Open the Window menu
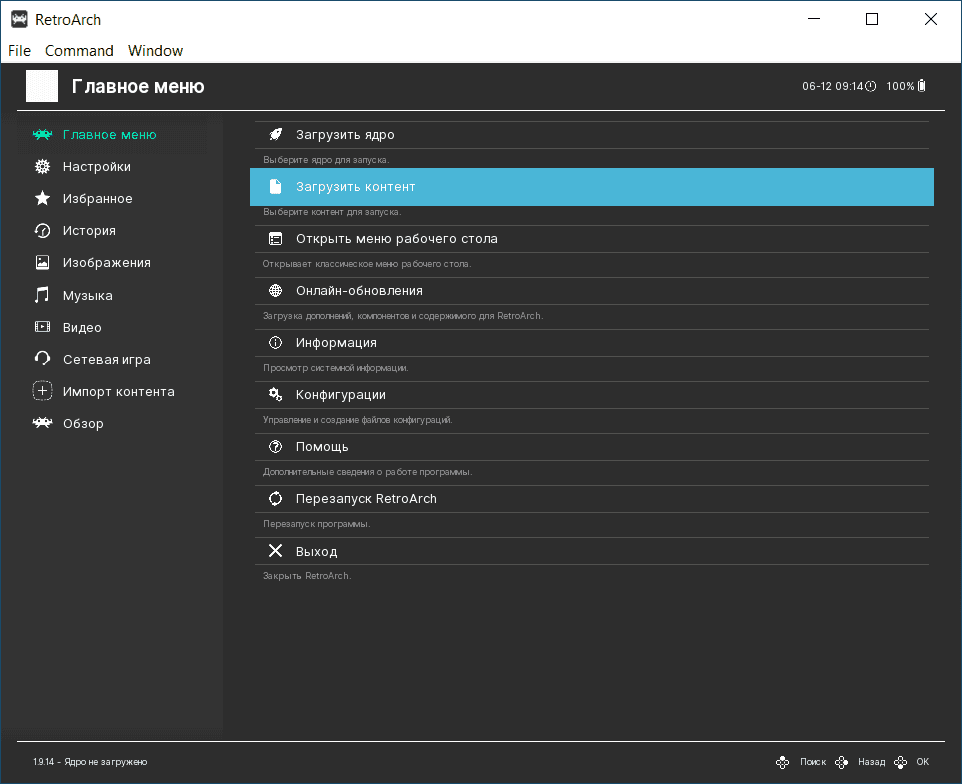This screenshot has width=962, height=784. click(x=155, y=51)
